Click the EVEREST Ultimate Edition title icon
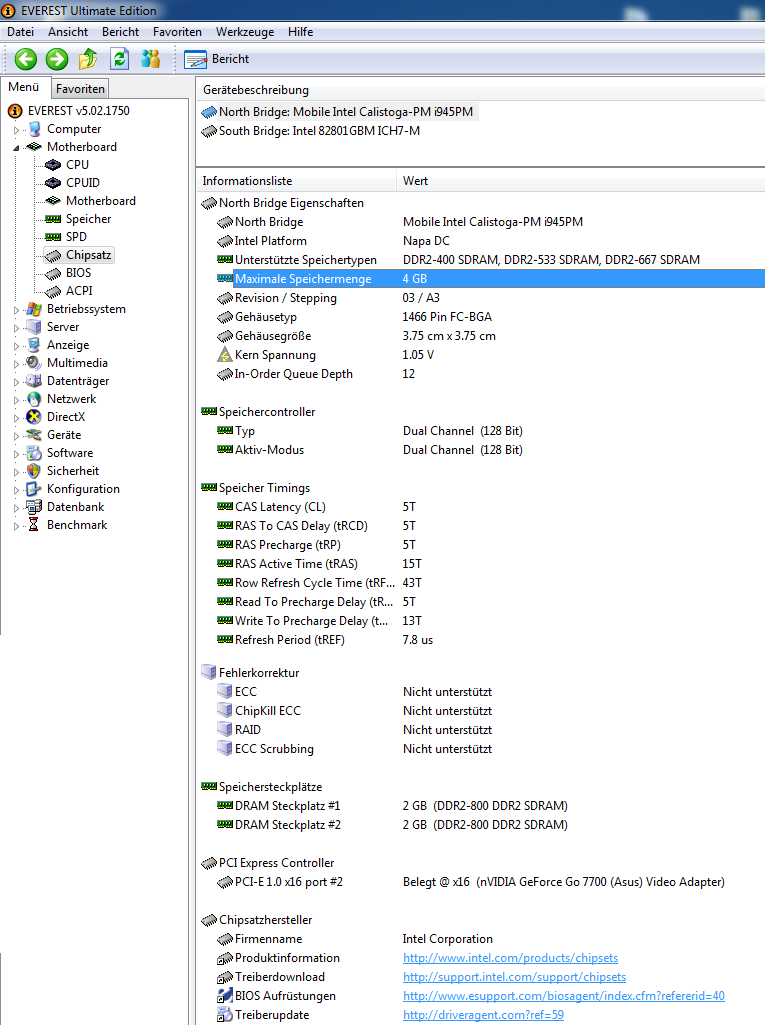 (x=8, y=10)
